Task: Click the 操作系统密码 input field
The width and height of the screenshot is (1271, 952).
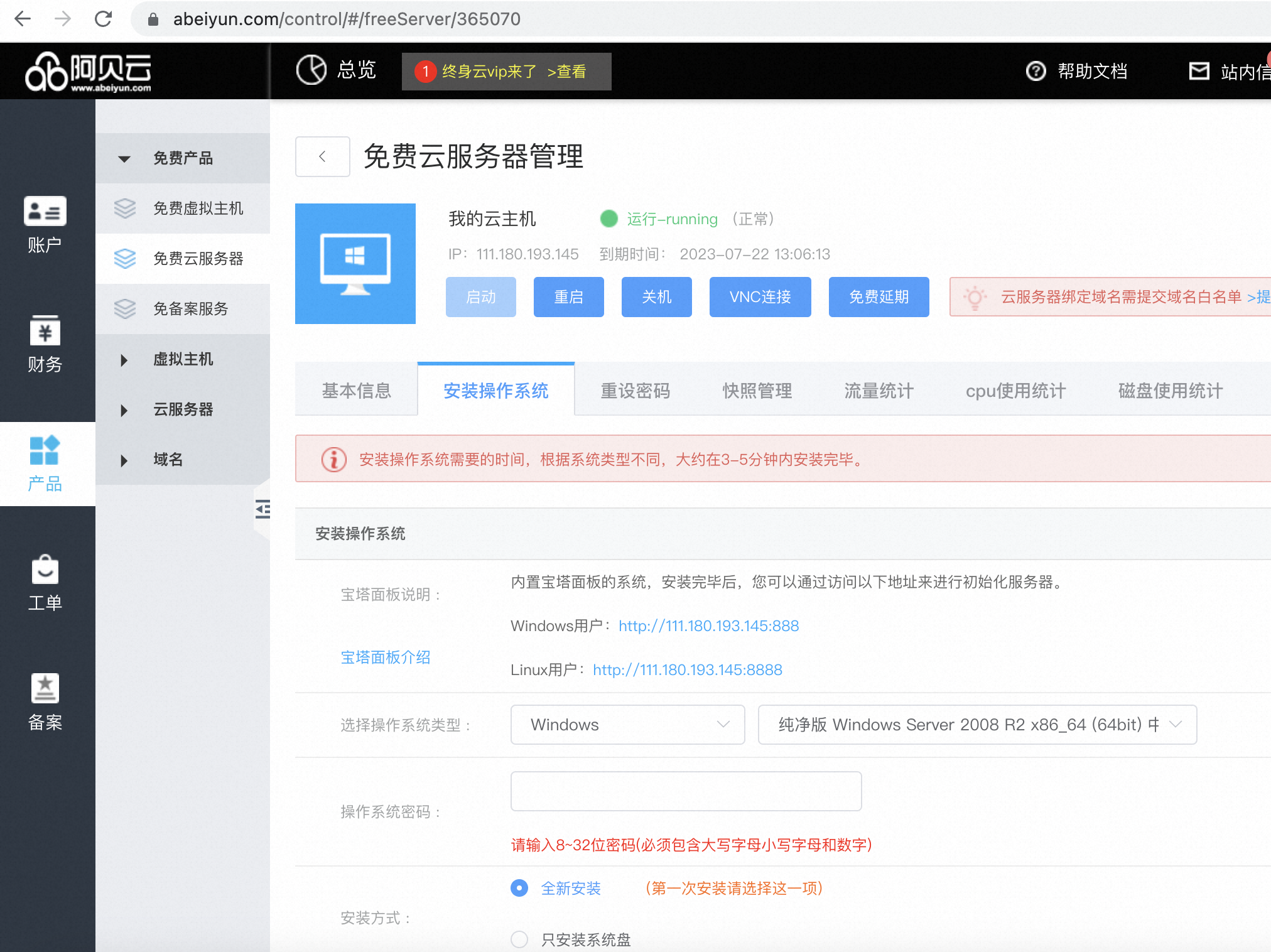Action: pyautogui.click(x=686, y=791)
